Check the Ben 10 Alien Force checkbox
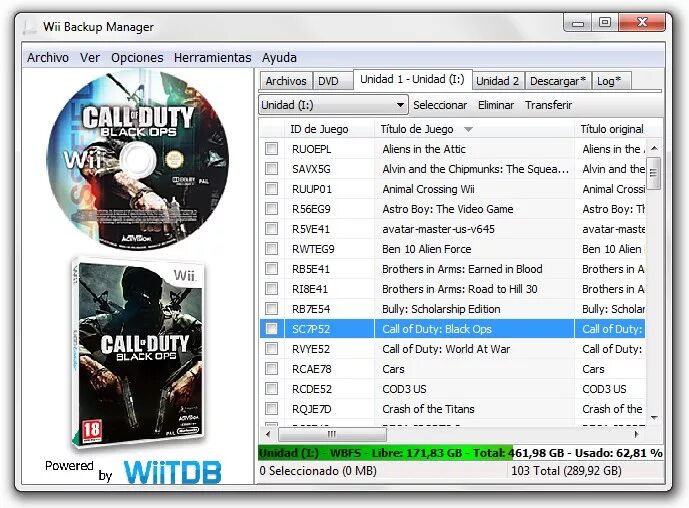 coord(272,248)
